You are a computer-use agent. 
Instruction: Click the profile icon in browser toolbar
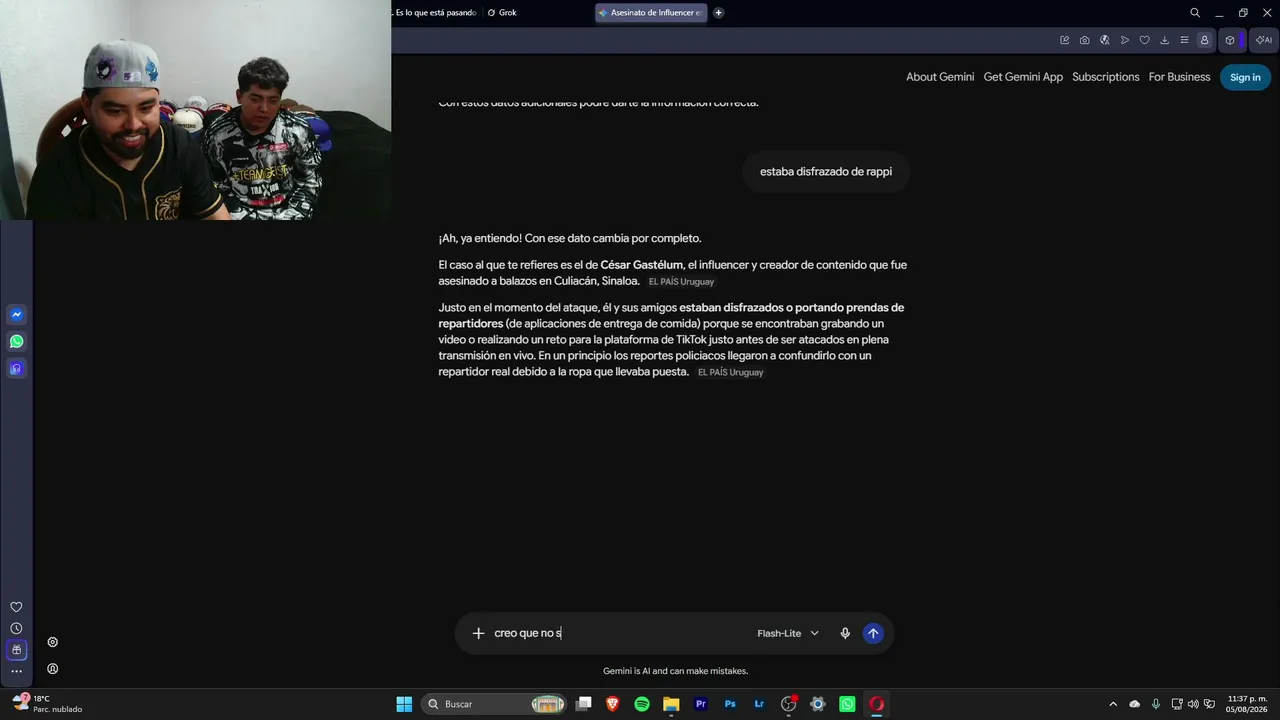1205,40
